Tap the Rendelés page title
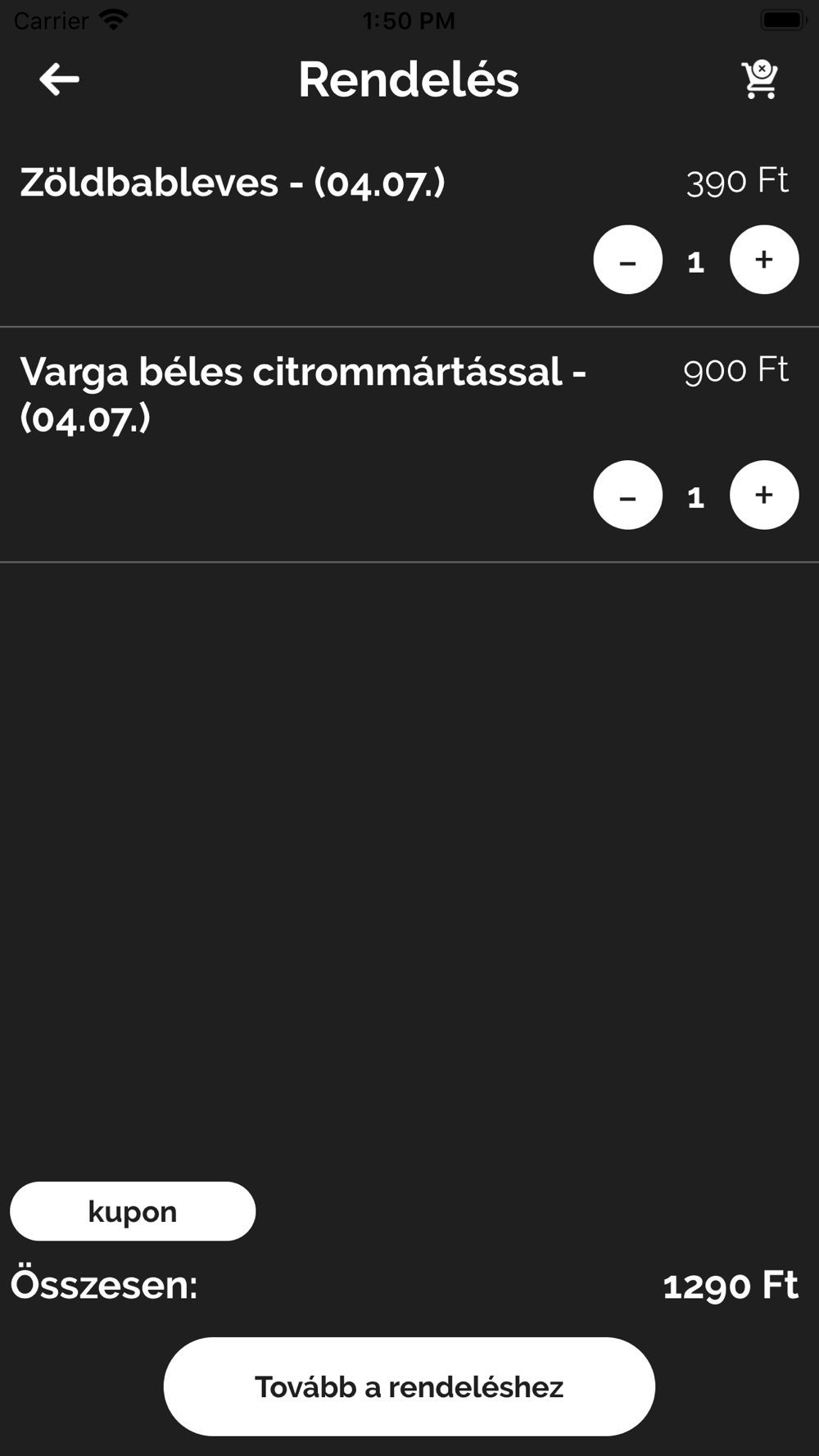The image size is (819, 1456). (x=409, y=79)
